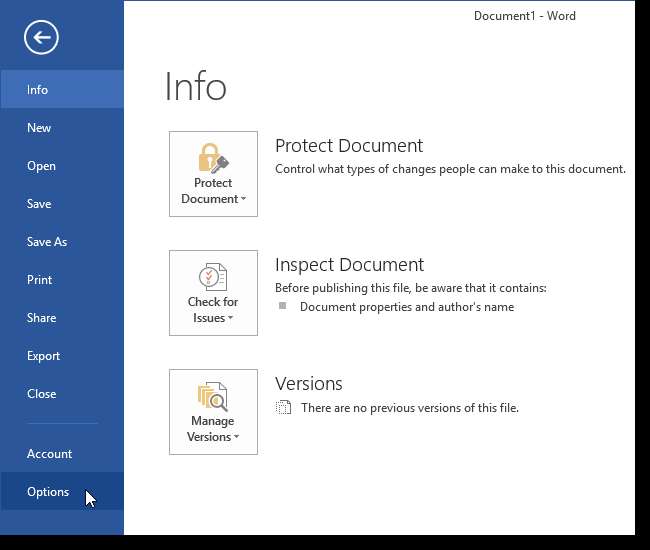Open Word Options from sidebar
Screen dimensions: 650x550
[x=48, y=492]
